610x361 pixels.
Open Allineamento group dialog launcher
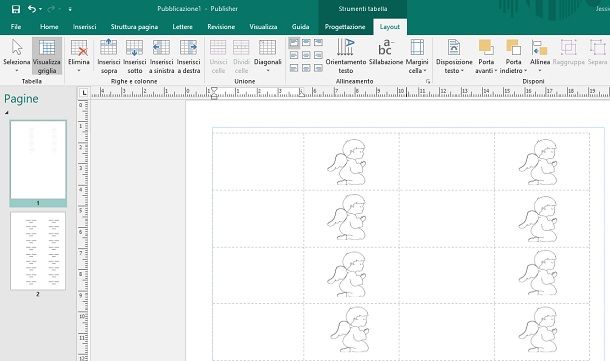(428, 81)
